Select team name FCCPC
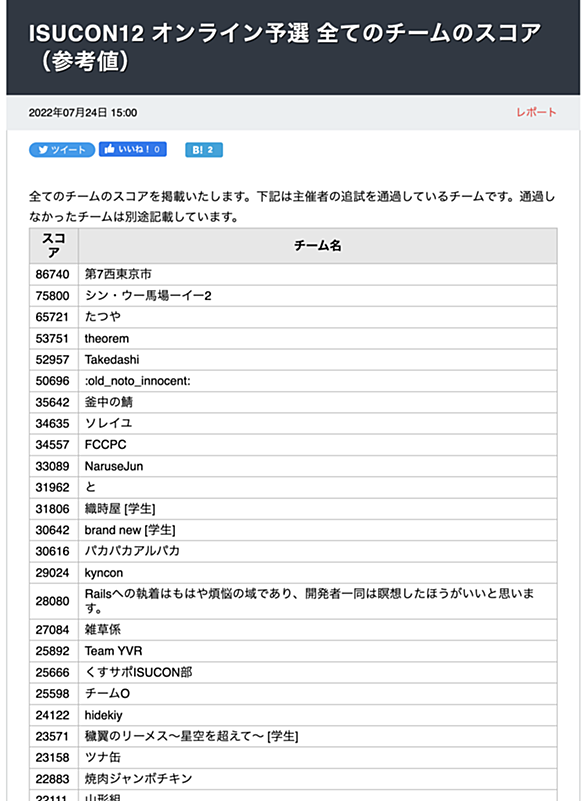 pos(105,445)
